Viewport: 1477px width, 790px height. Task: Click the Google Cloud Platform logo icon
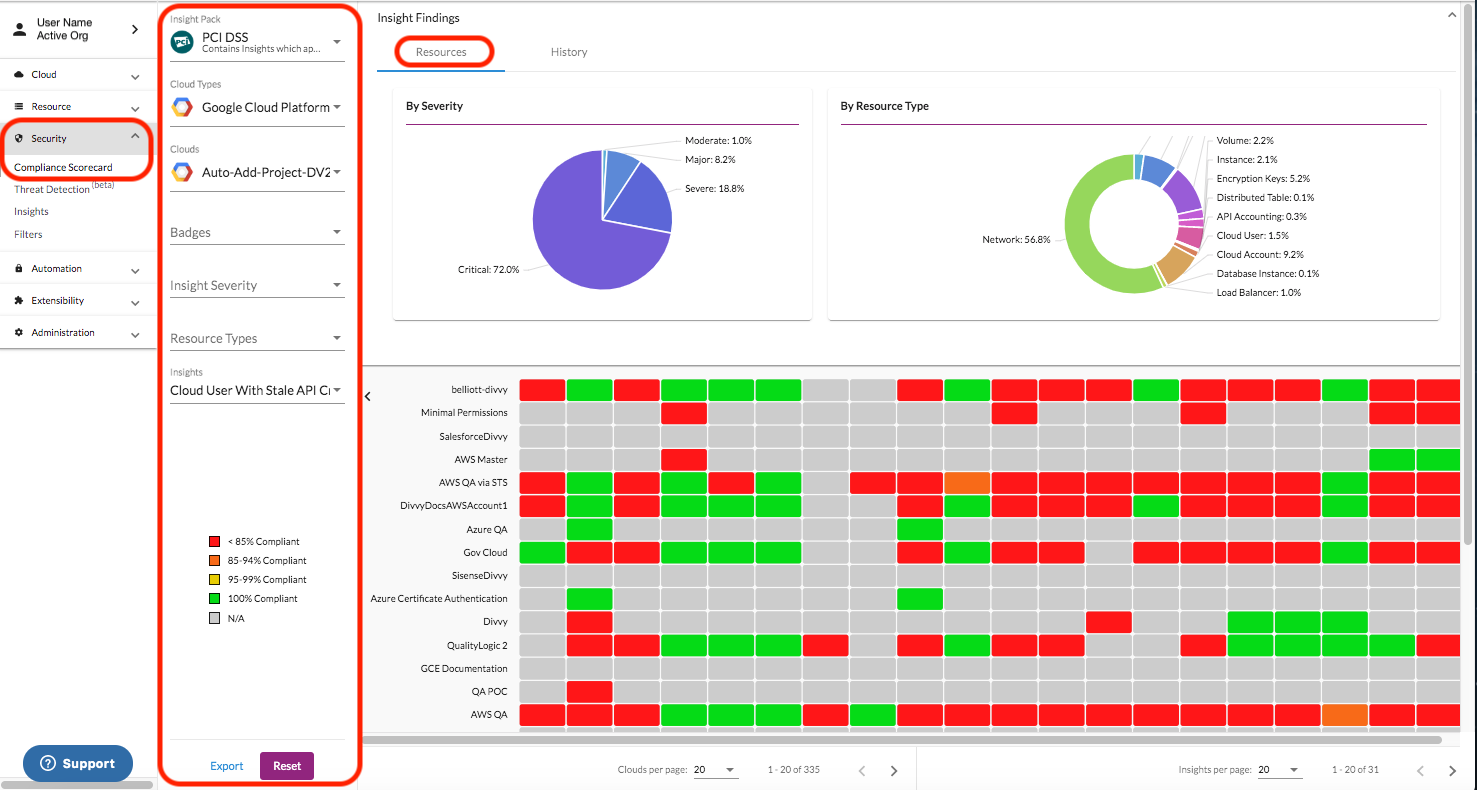(x=182, y=107)
